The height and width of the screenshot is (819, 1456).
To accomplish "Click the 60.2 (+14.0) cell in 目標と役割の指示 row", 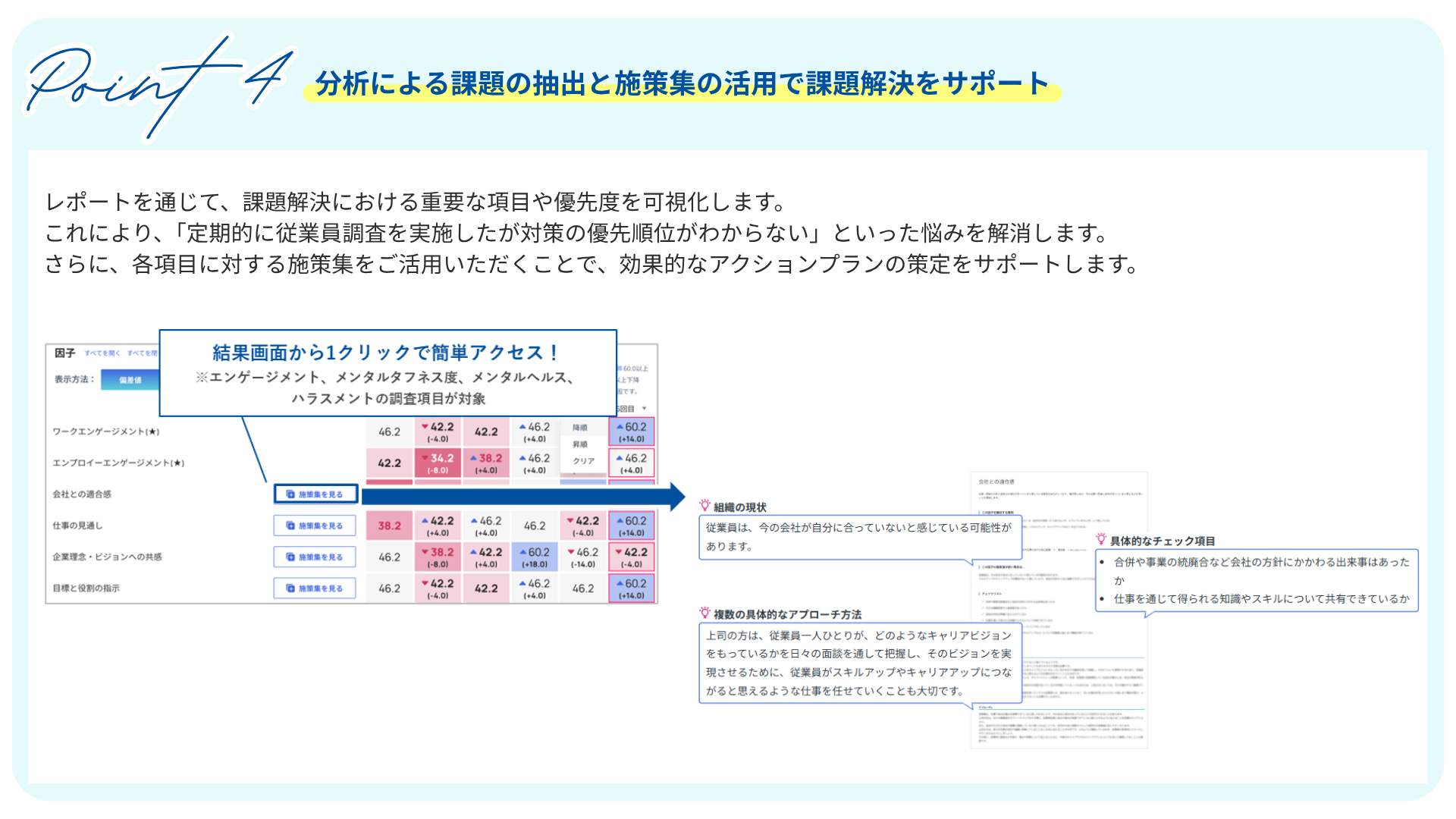I will coord(632,588).
